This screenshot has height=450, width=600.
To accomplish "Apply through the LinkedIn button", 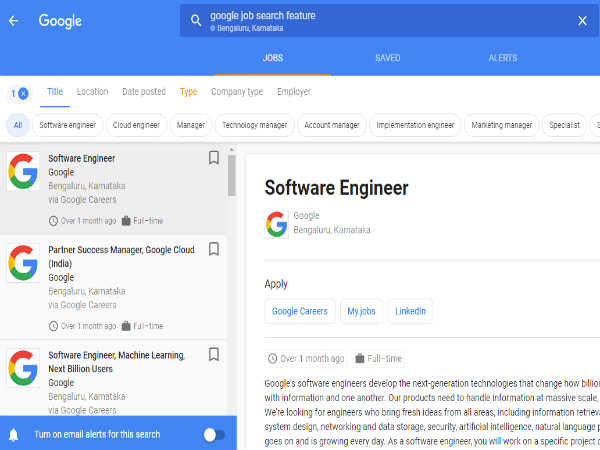I will coord(411,311).
